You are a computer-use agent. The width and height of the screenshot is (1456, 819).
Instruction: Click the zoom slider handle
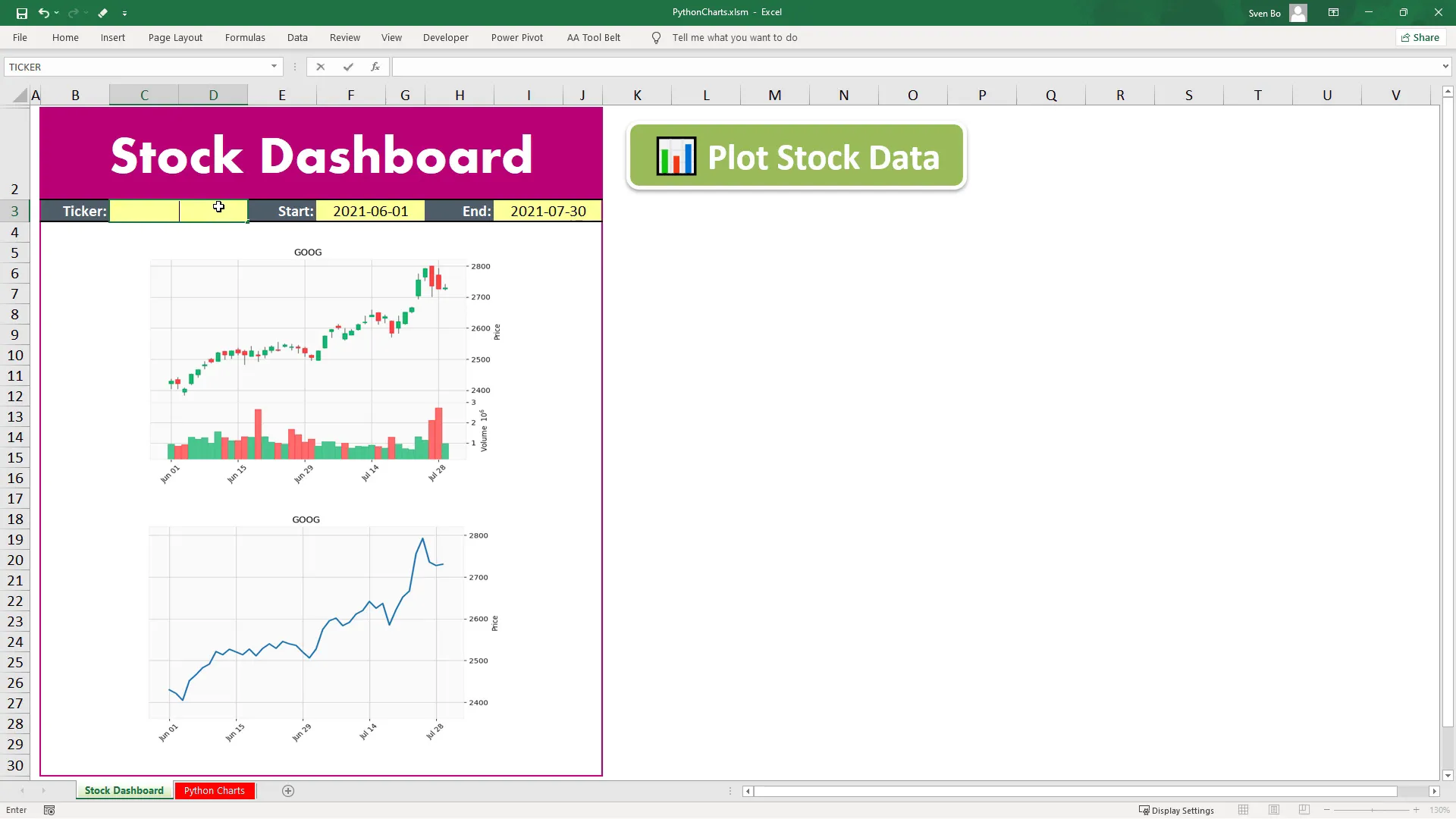pyautogui.click(x=1372, y=810)
